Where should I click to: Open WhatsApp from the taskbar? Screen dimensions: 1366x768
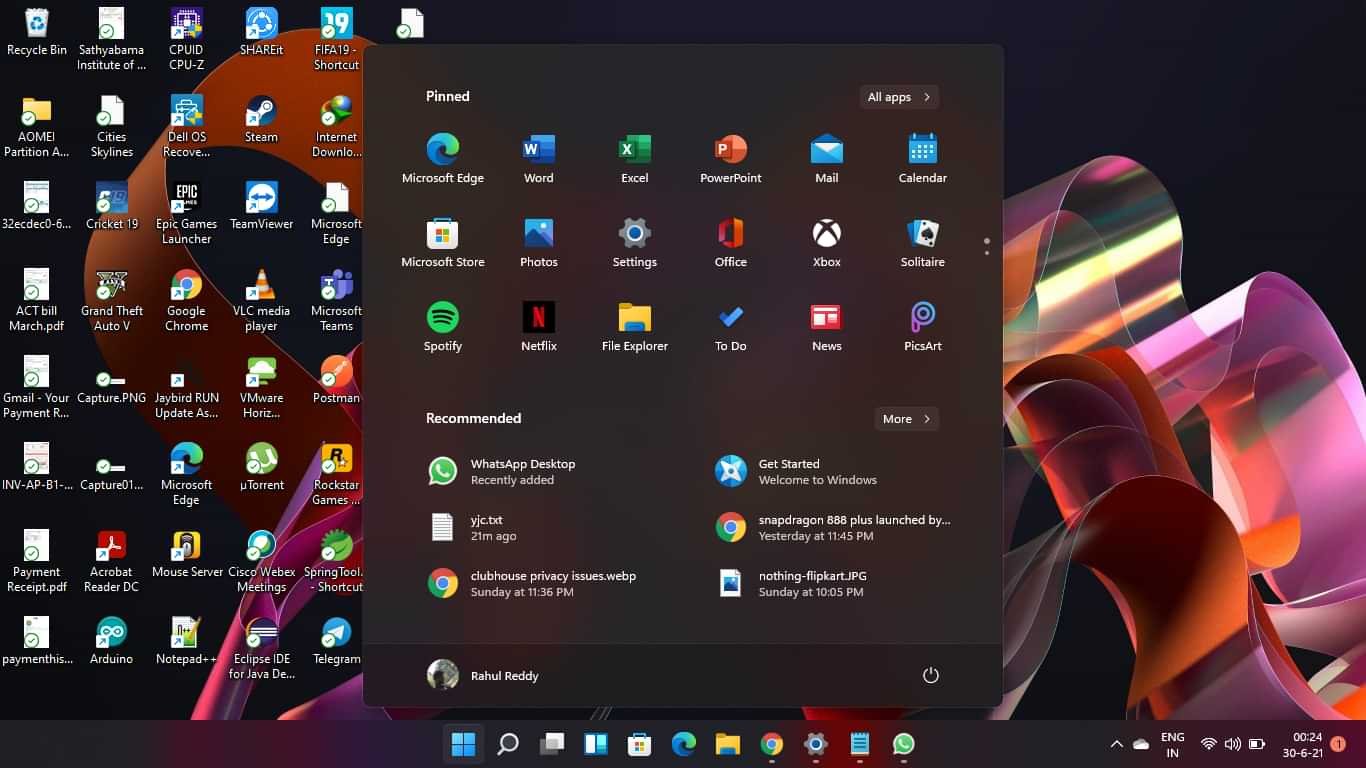tap(903, 744)
